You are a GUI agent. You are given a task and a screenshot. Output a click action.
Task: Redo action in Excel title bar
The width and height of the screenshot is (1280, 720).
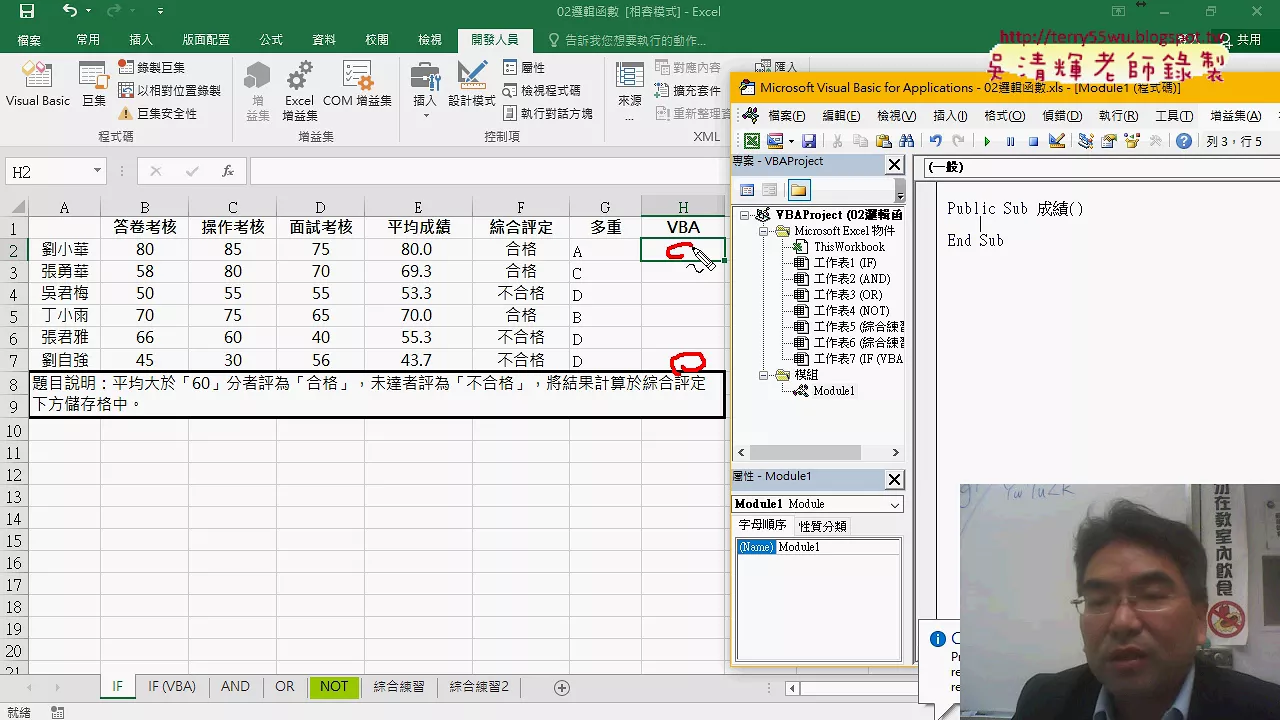coord(111,12)
